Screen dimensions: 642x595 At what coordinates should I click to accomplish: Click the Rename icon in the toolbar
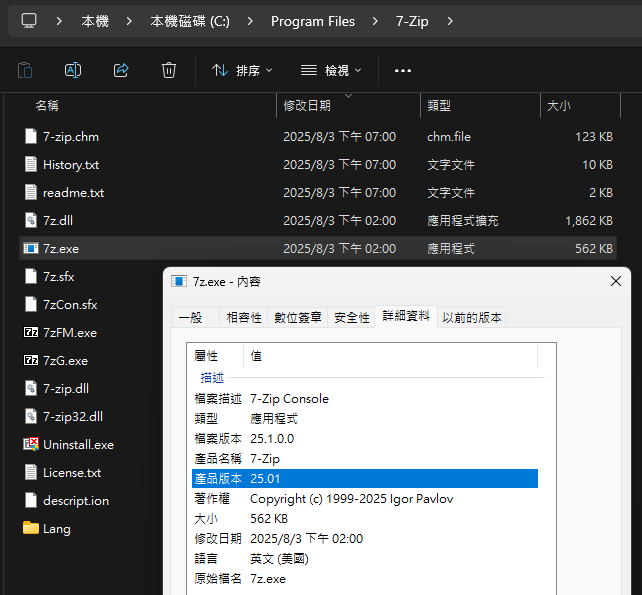tap(73, 70)
